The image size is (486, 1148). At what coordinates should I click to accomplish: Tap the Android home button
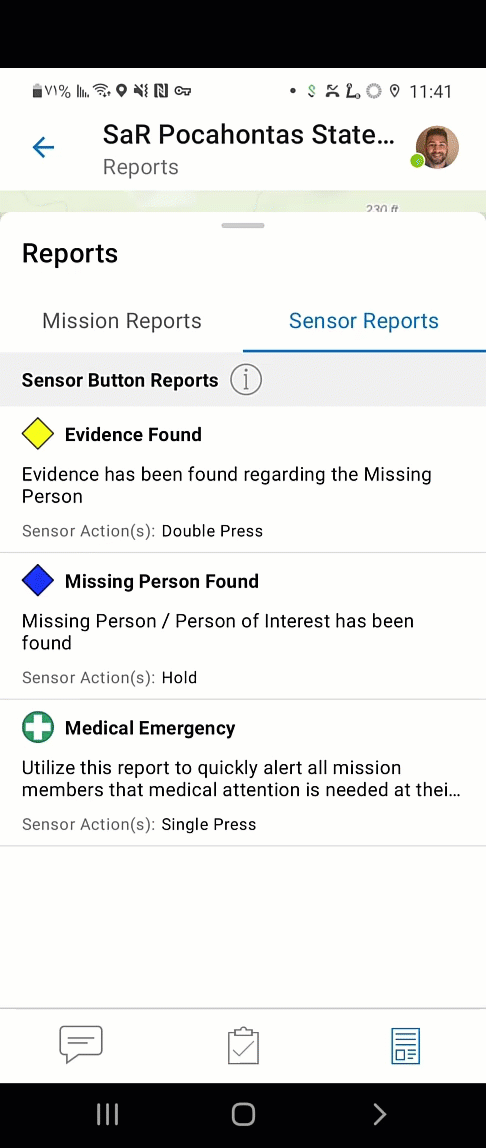pos(243,1114)
